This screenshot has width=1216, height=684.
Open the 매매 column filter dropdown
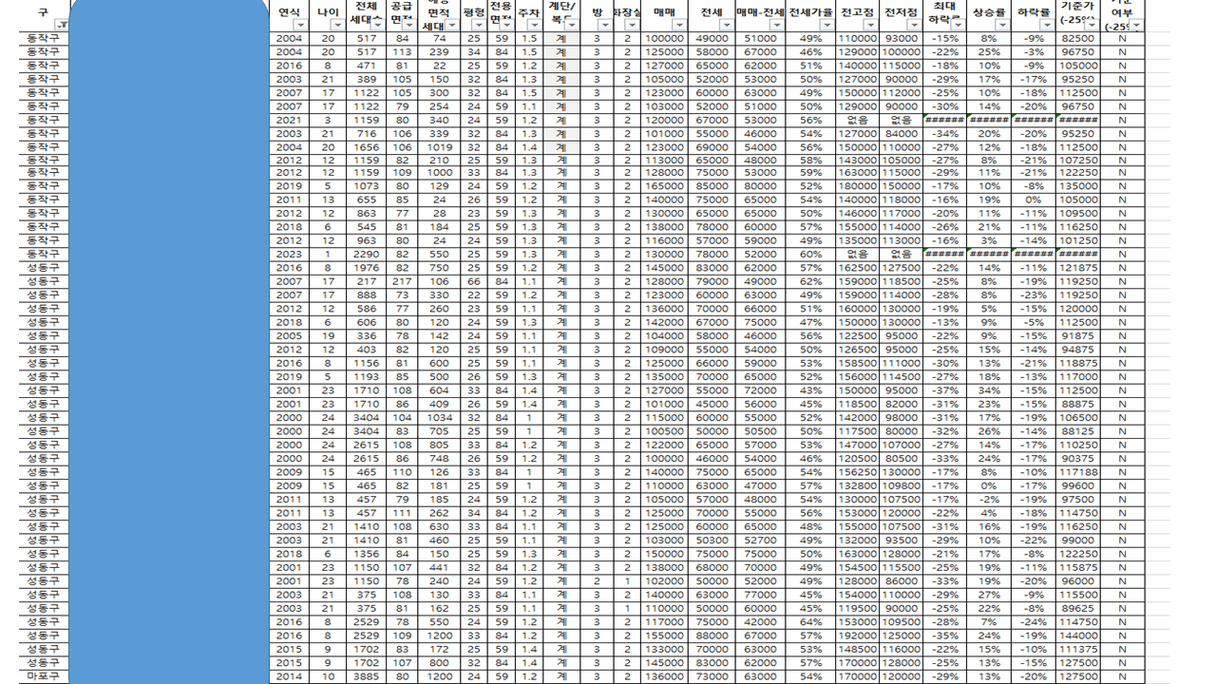(x=679, y=25)
